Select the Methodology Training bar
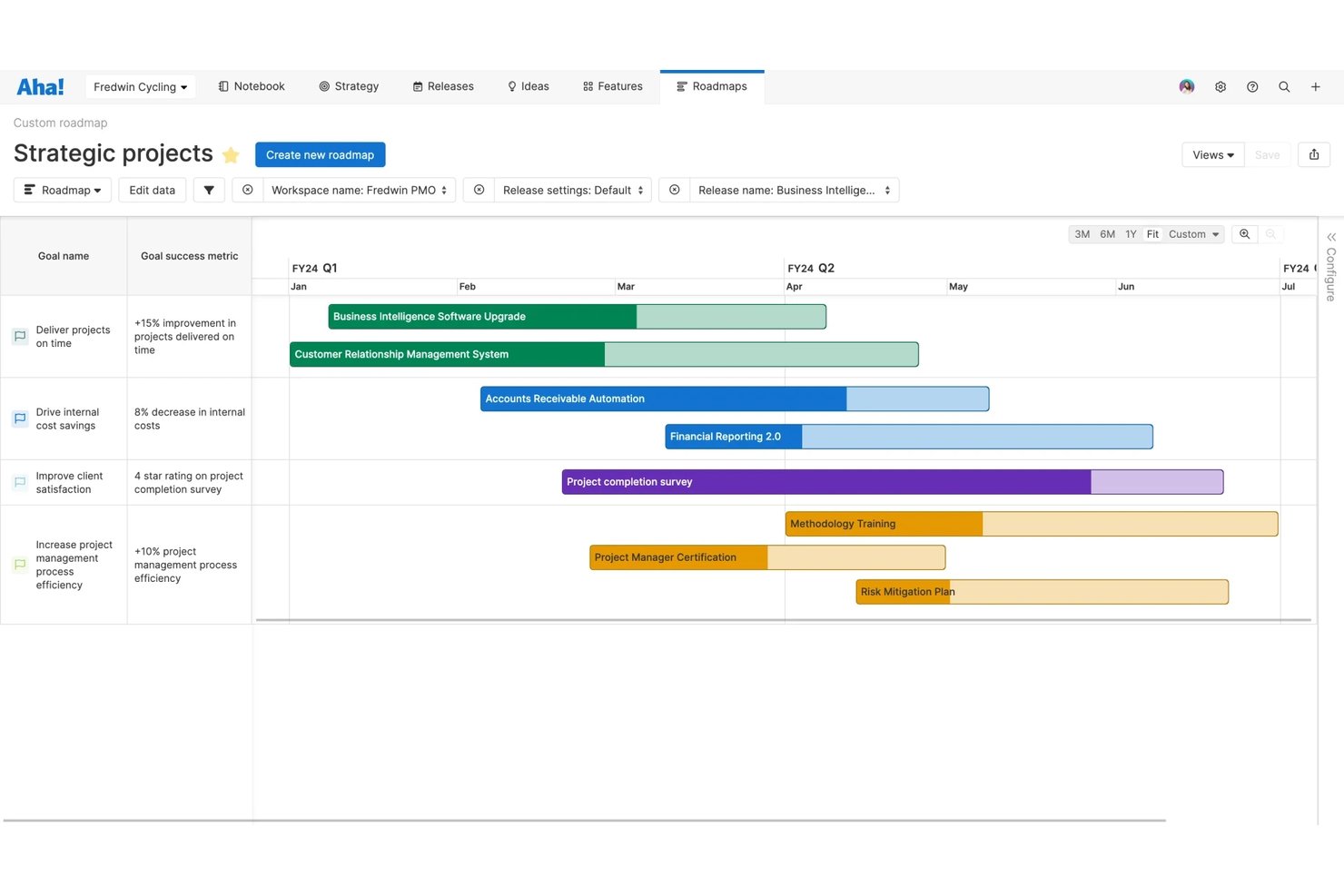The height and width of the screenshot is (896, 1344). tap(1032, 524)
